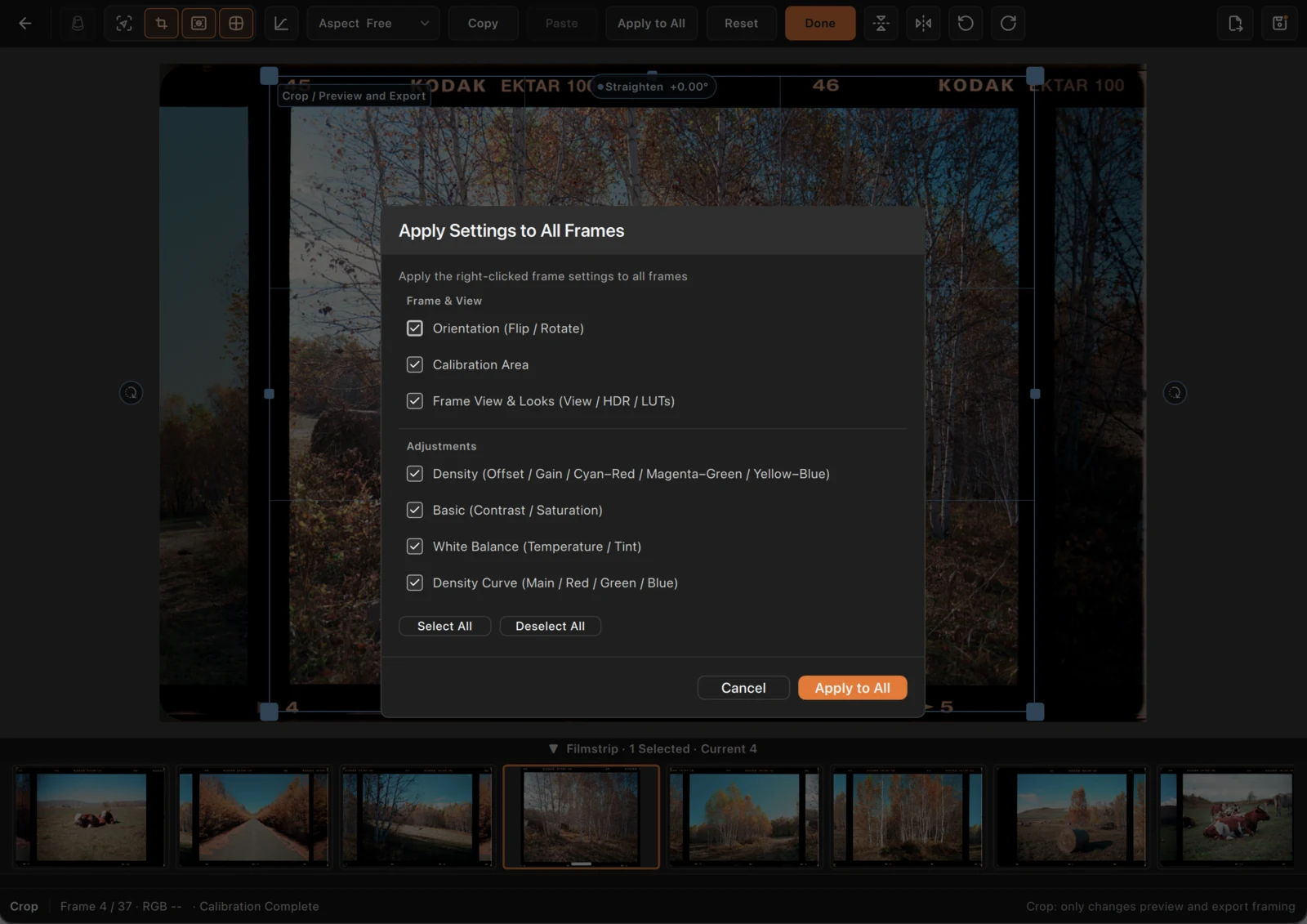Select the tree-lined road thumbnail
Screen dimensions: 1307x924
tap(254, 817)
